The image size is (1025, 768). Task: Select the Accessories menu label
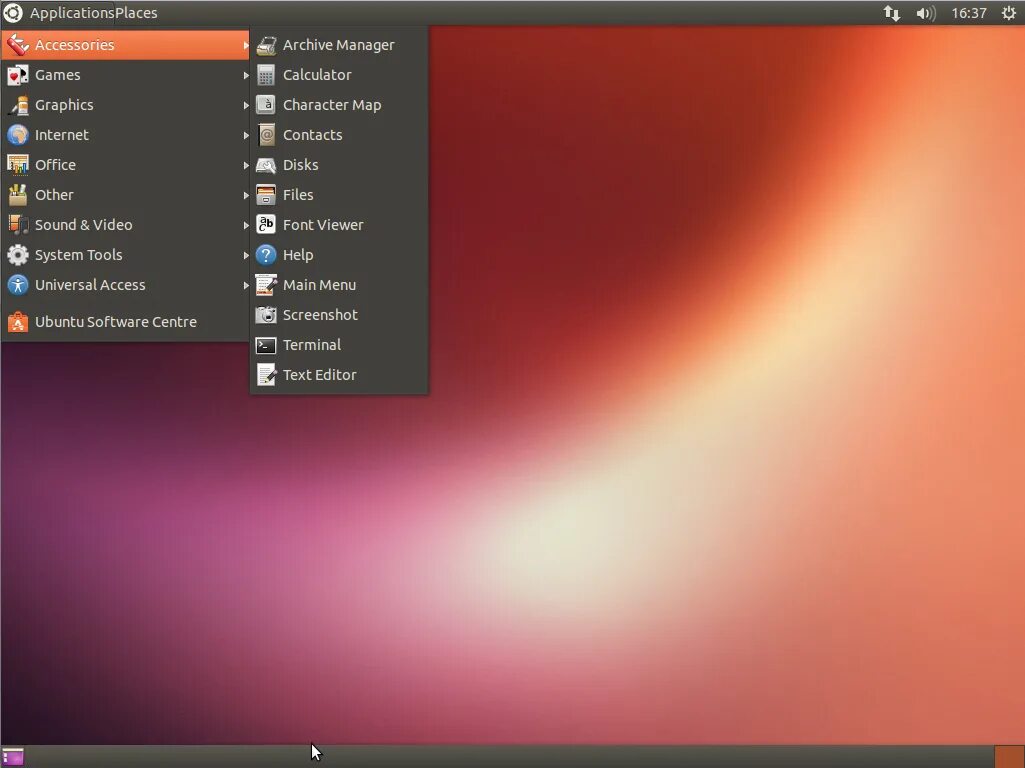[x=75, y=45]
